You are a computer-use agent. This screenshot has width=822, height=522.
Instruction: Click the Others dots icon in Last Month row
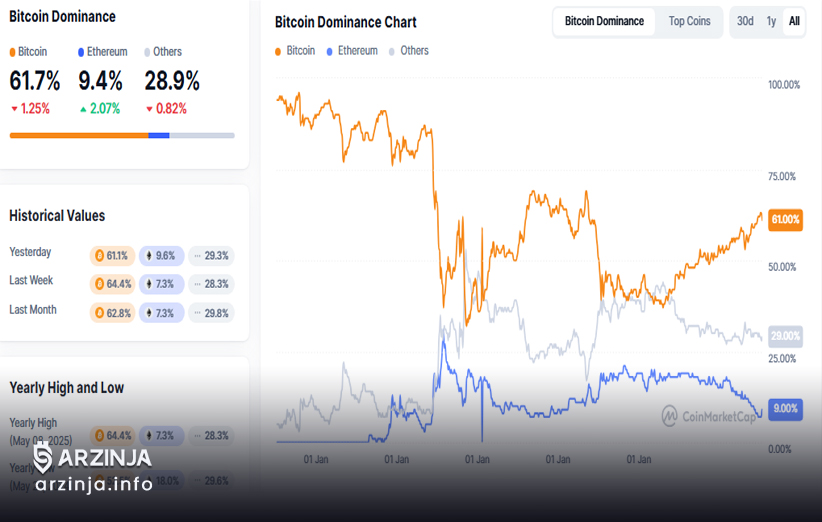197,313
